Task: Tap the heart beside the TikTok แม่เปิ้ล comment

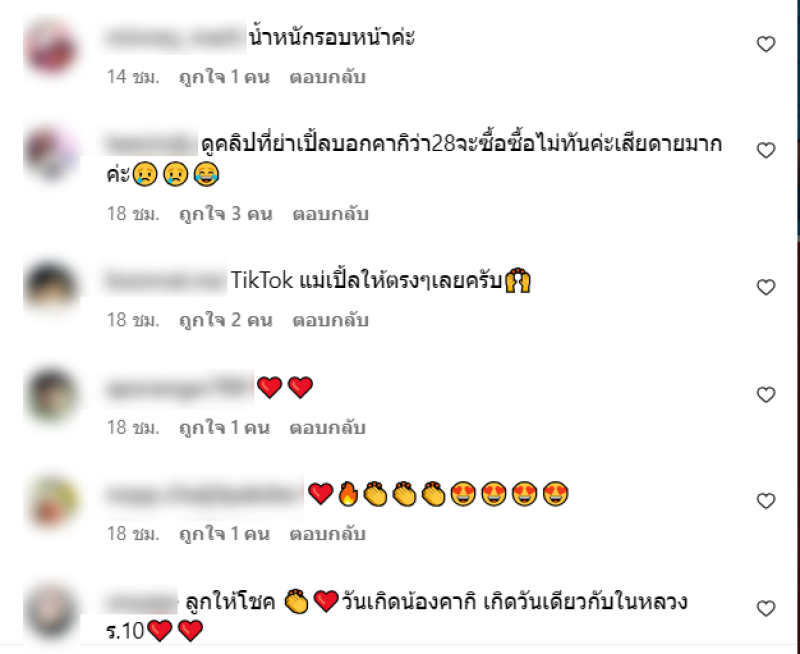Action: (x=766, y=287)
